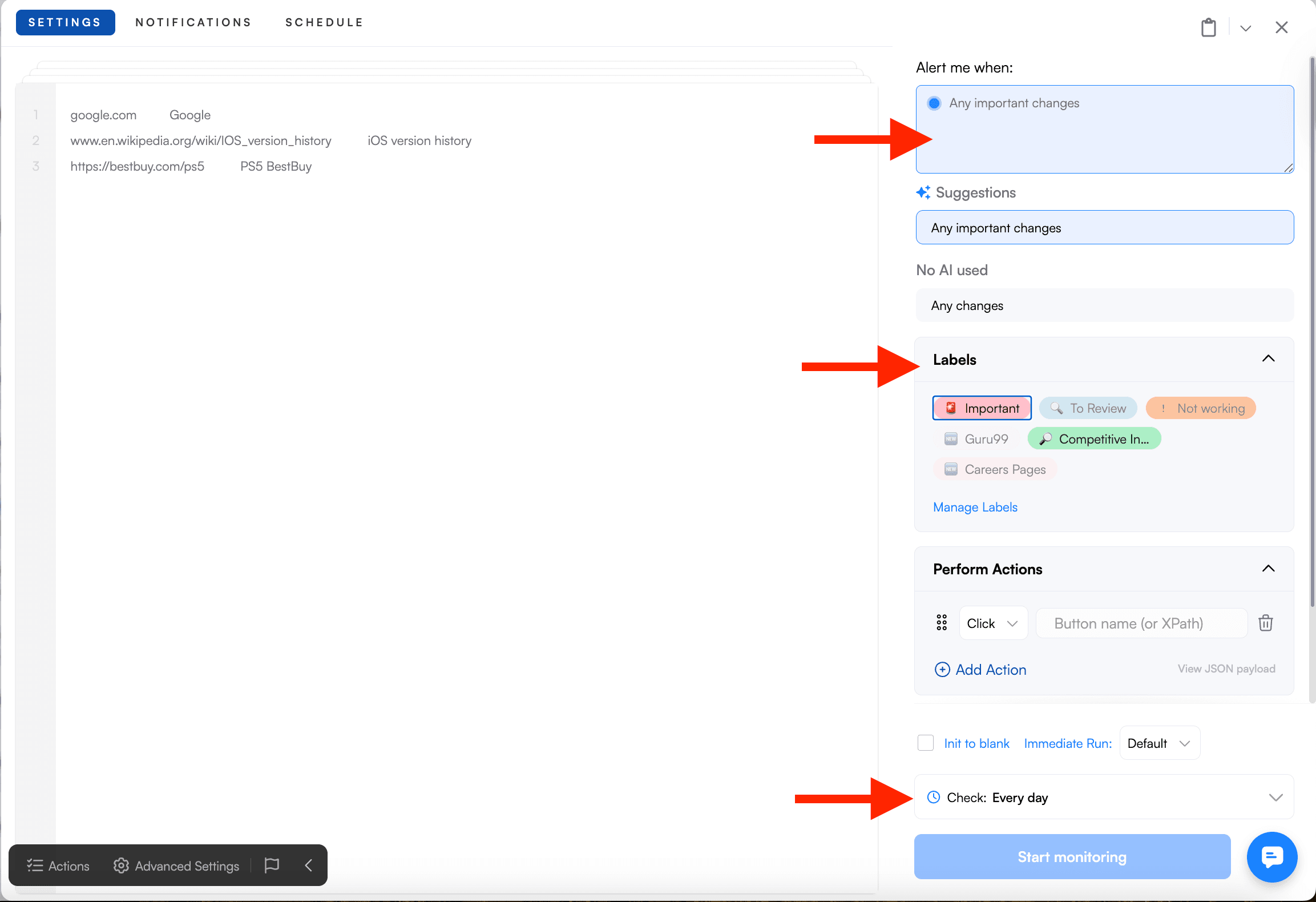Switch to the Notifications tab
Viewport: 1316px width, 902px height.
[193, 22]
